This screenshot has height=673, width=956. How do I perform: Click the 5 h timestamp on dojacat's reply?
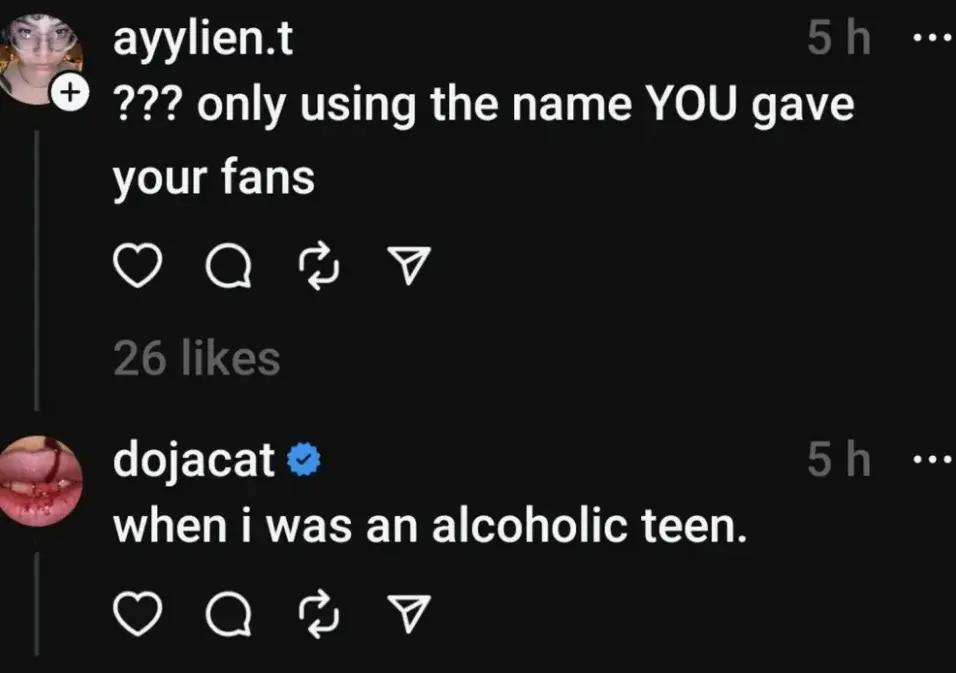click(x=838, y=461)
